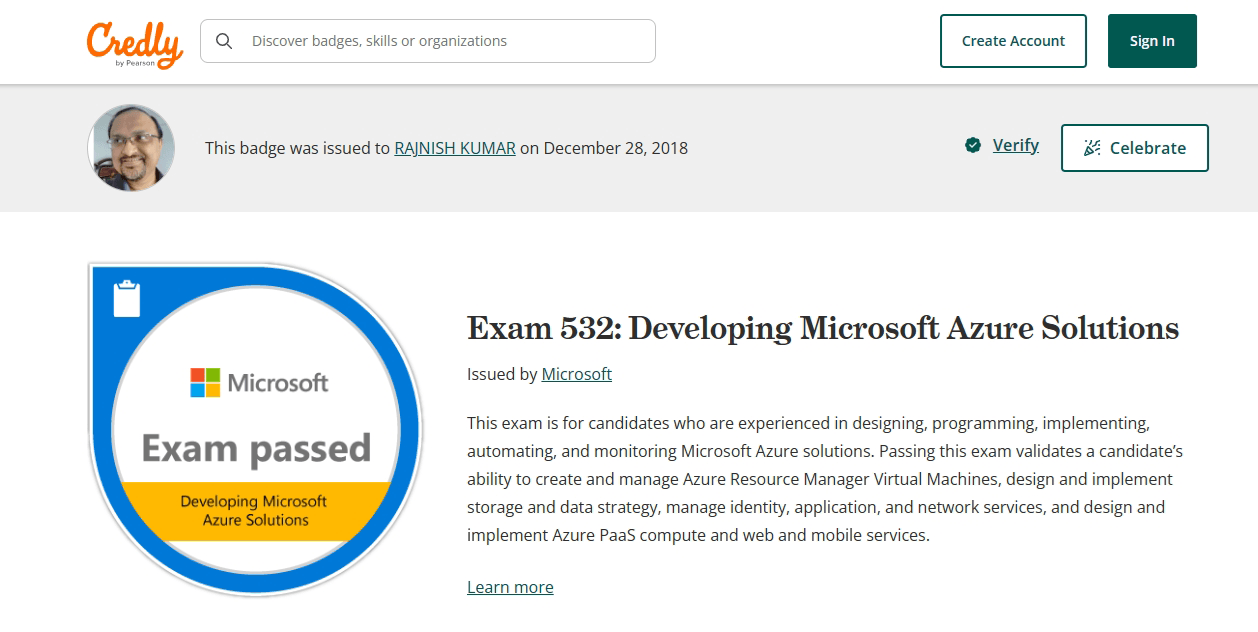The width and height of the screenshot is (1258, 632).
Task: Click the Microsoft four-square logo on badge
Action: (x=205, y=383)
